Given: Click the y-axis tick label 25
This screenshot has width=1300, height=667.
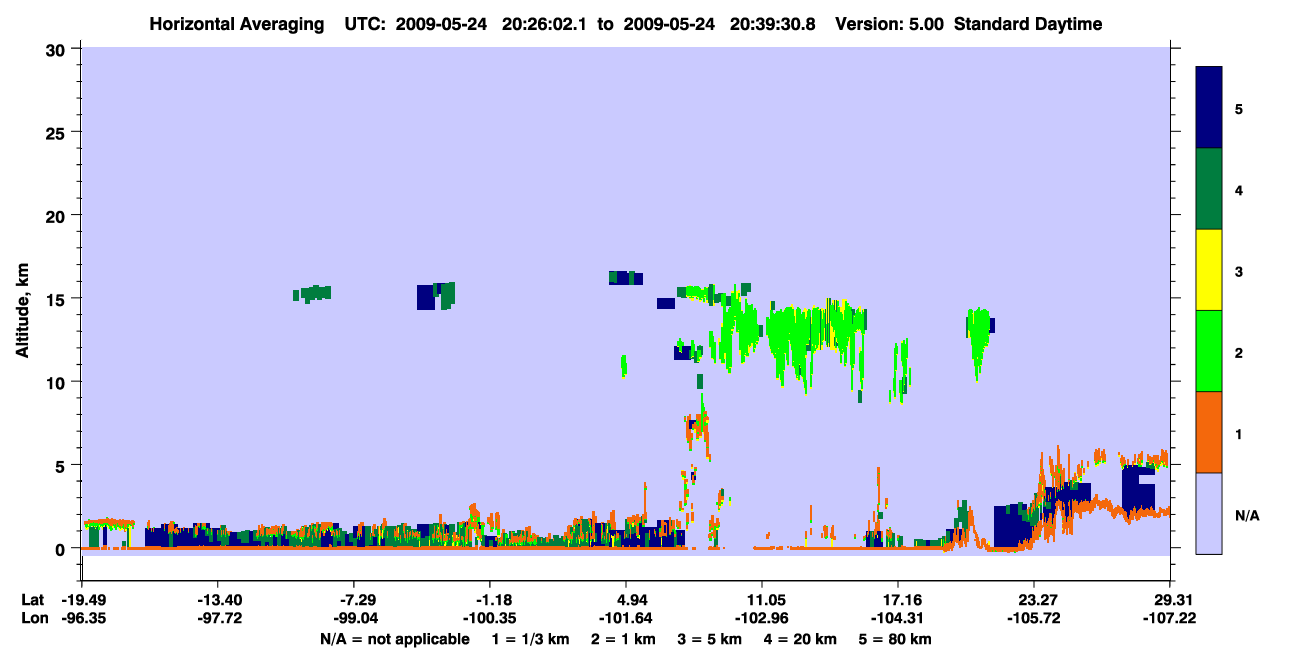Looking at the screenshot, I should (x=58, y=132).
